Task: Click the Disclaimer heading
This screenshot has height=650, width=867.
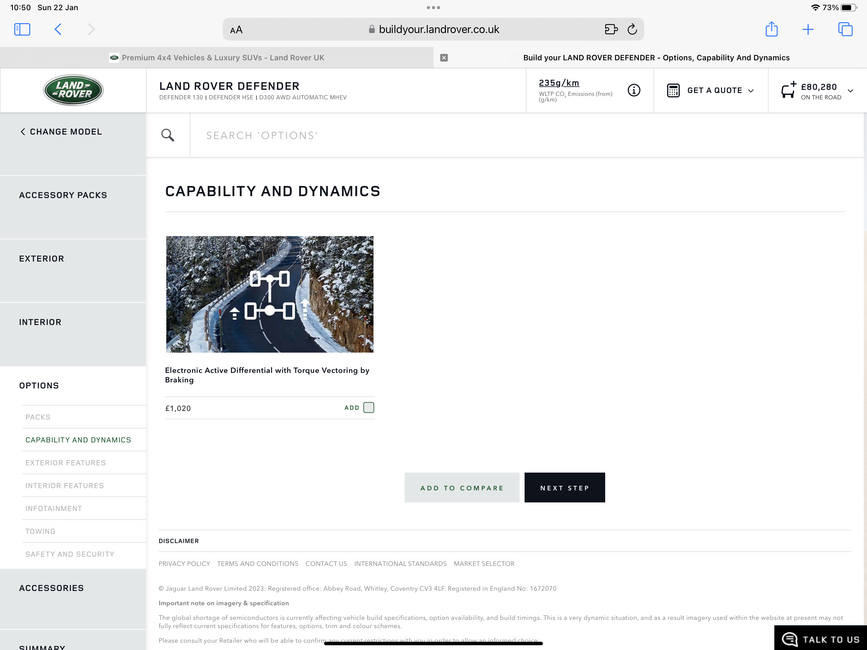Action: (179, 541)
